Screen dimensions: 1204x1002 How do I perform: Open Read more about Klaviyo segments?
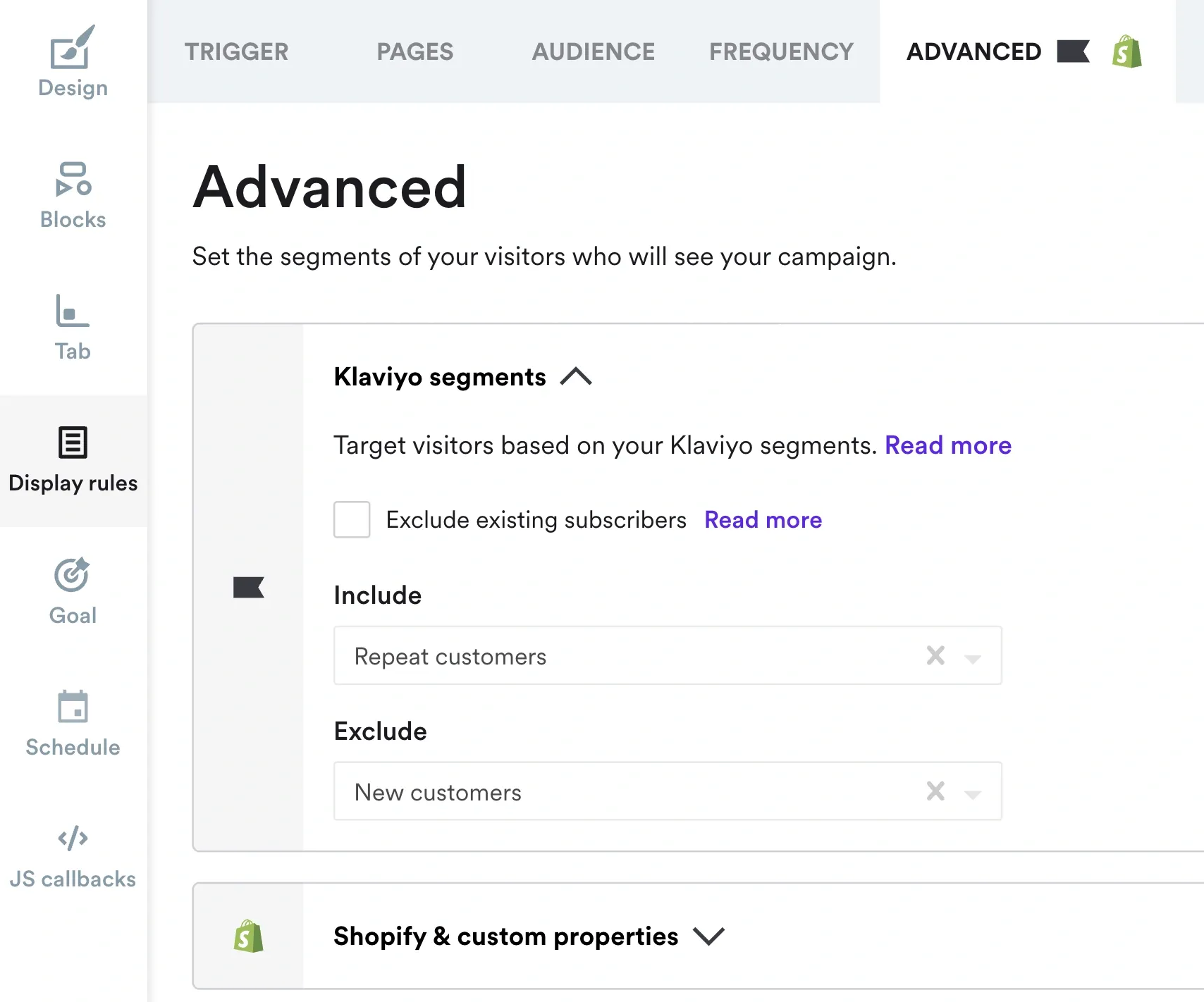pyautogui.click(x=948, y=445)
